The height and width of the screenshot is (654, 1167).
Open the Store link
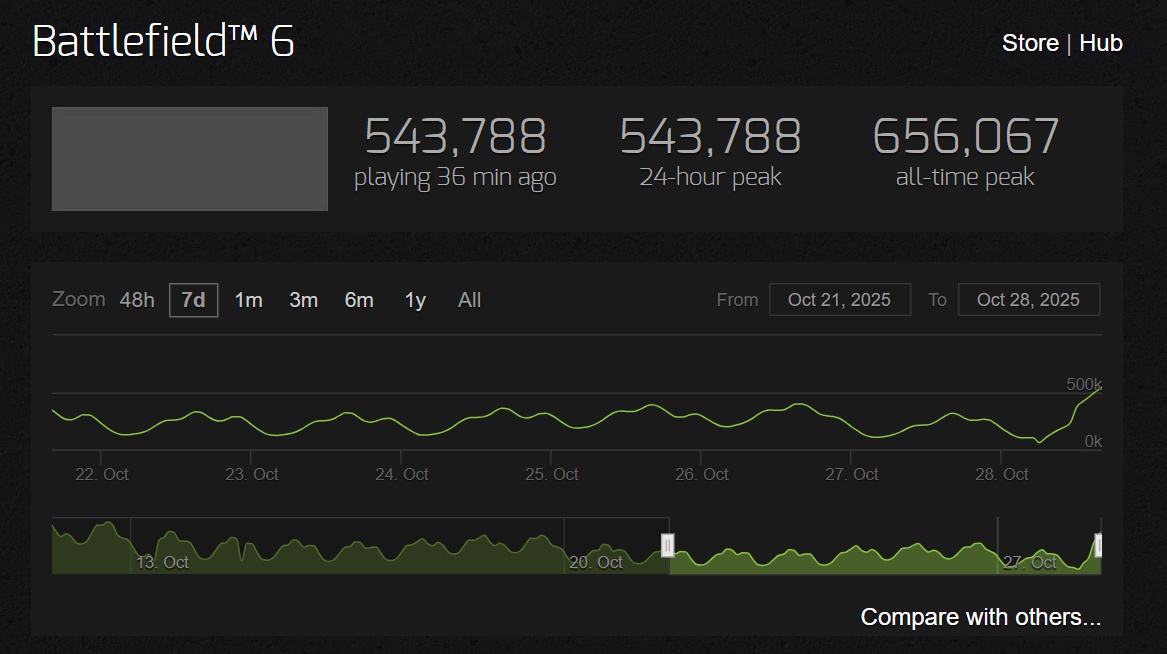(x=1030, y=43)
